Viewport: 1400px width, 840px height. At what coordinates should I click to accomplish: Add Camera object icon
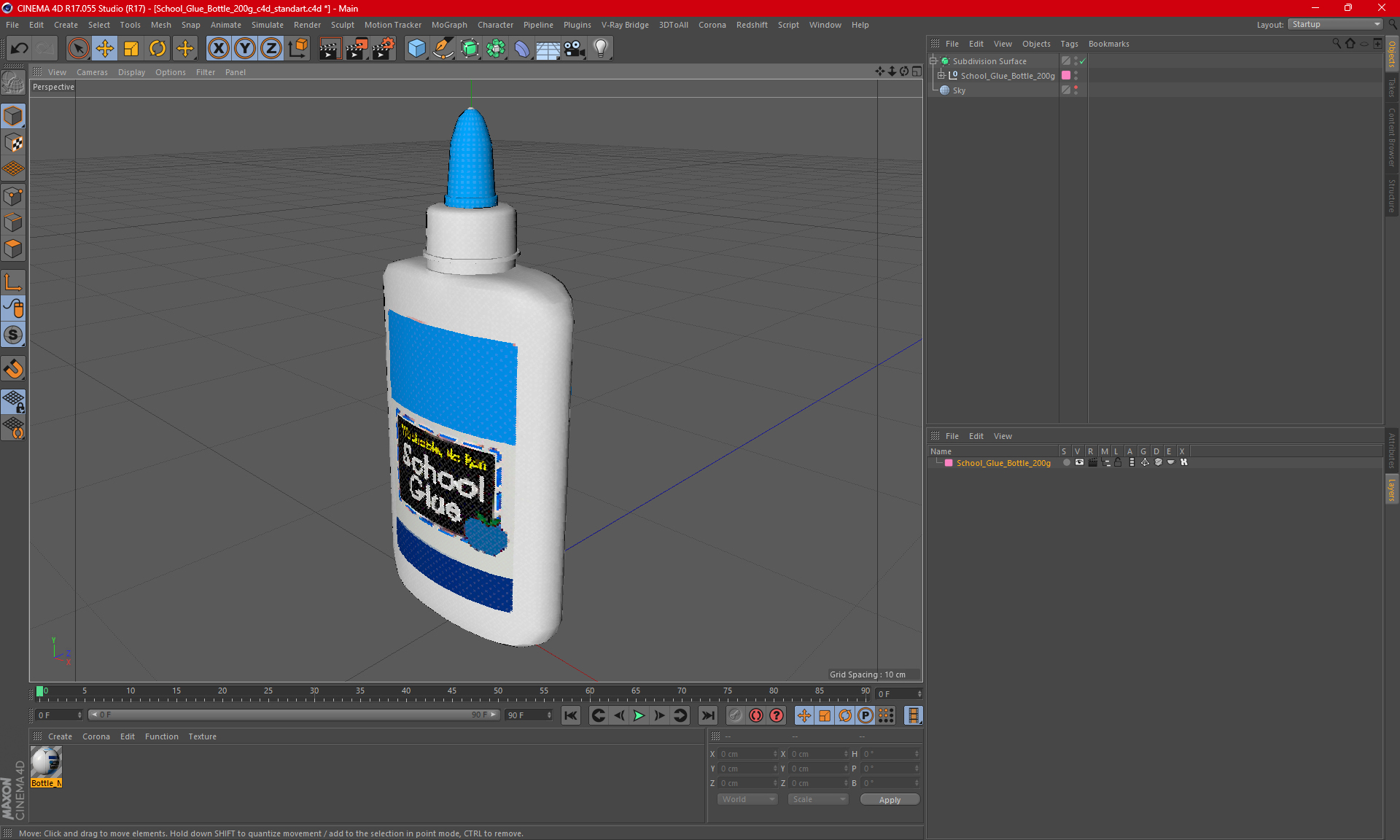coord(575,49)
